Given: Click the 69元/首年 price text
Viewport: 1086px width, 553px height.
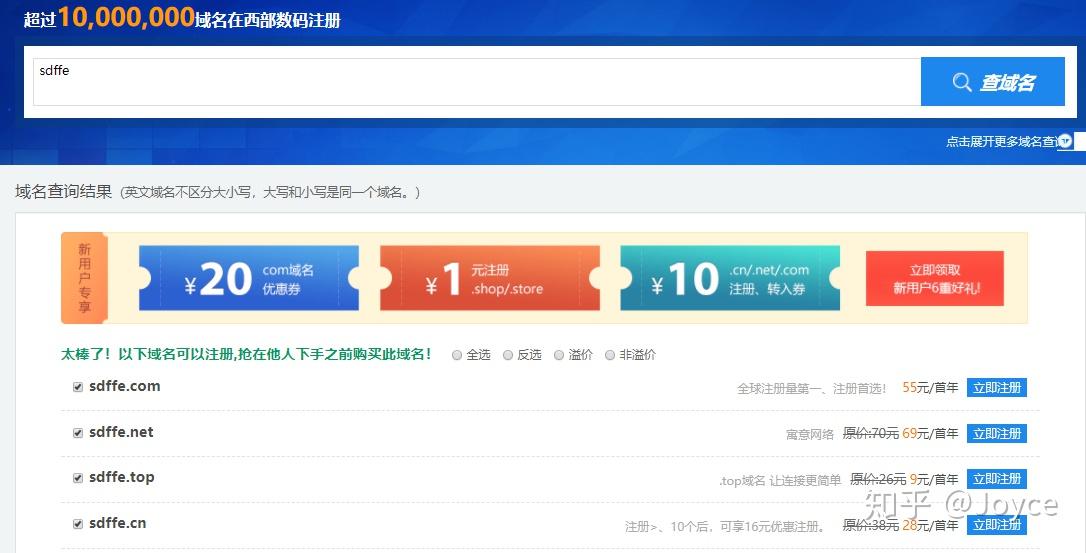Looking at the screenshot, I should [x=930, y=434].
